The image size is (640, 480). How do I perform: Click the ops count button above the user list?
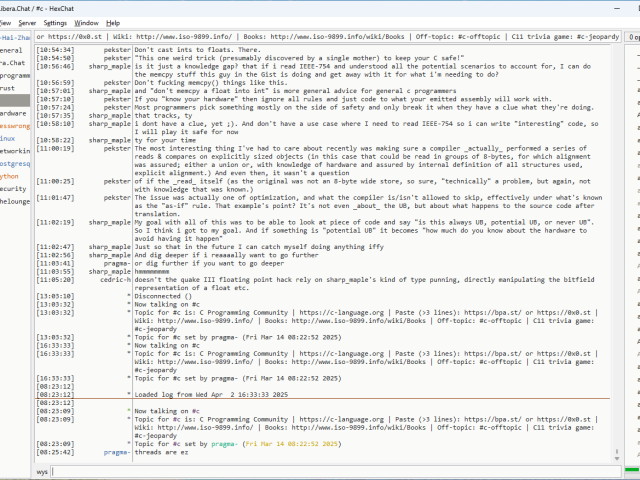tap(632, 37)
